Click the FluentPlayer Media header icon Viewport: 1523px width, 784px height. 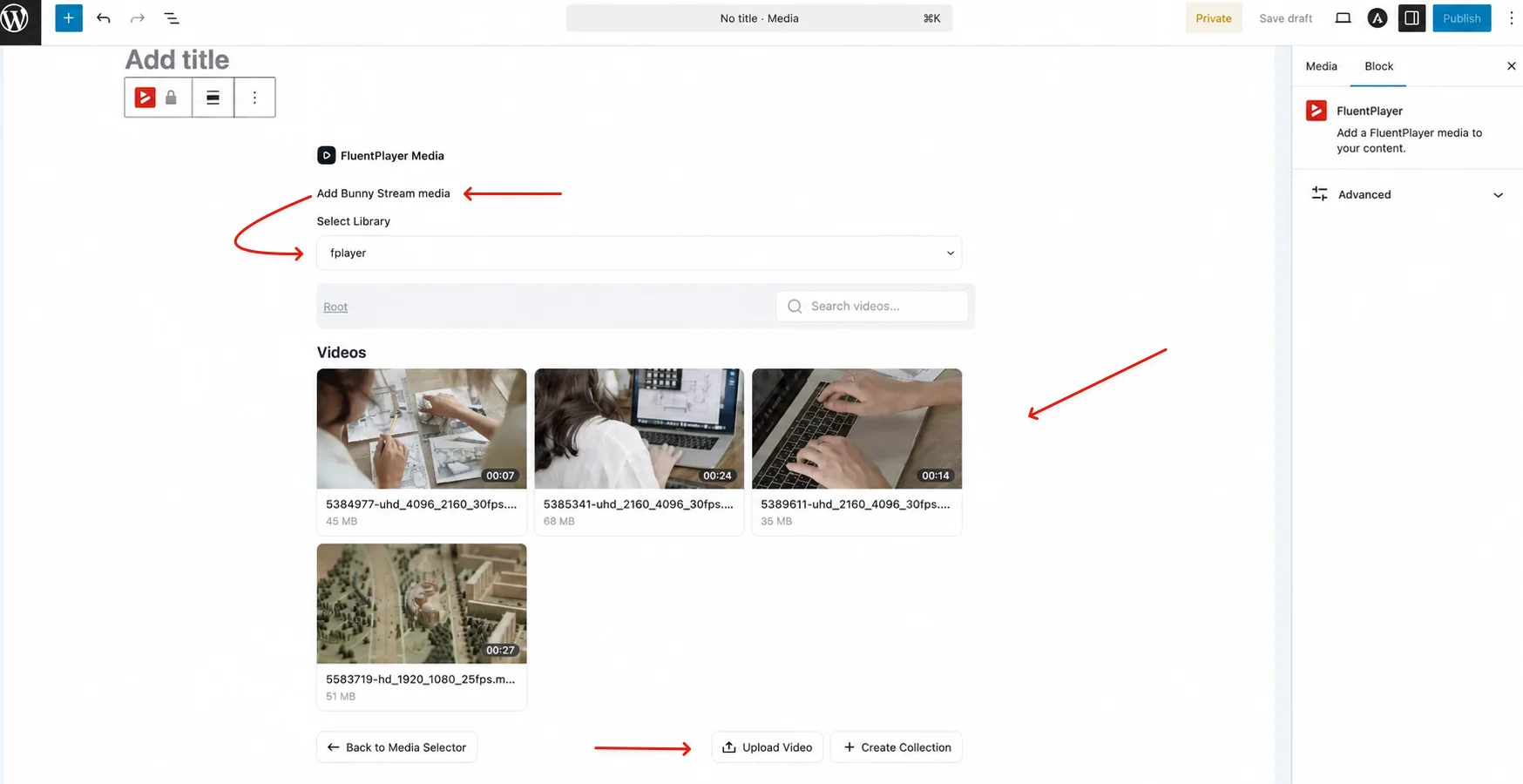pyautogui.click(x=326, y=155)
